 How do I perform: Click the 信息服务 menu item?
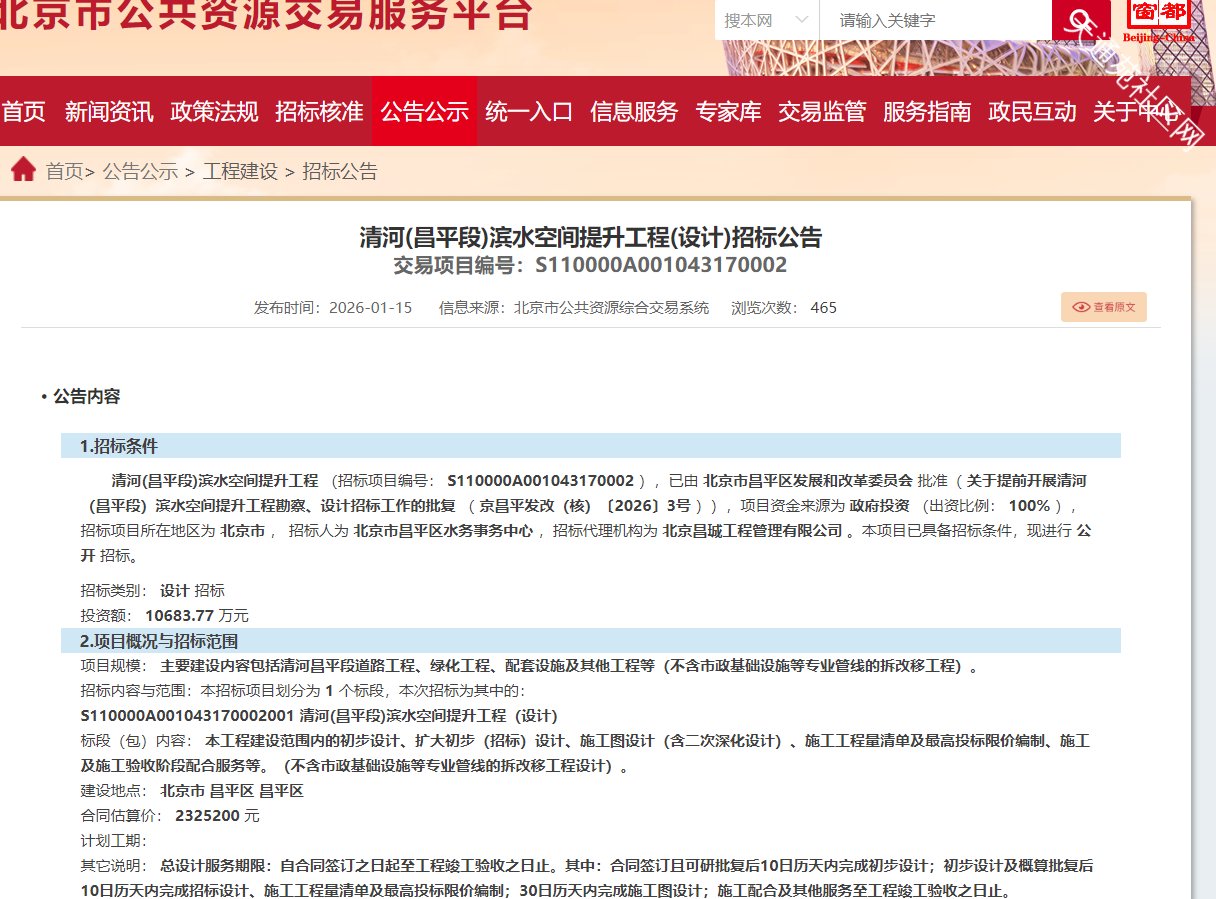(x=634, y=111)
